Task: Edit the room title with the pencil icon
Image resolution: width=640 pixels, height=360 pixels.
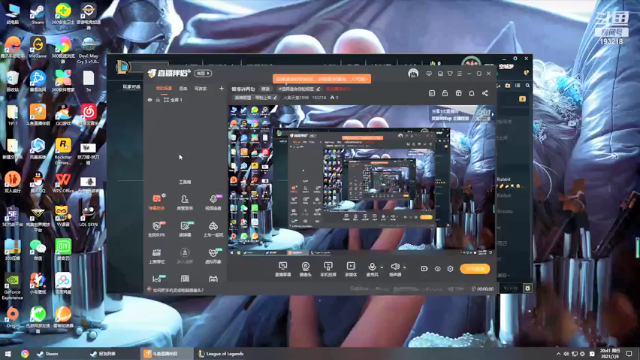Action: click(x=318, y=89)
